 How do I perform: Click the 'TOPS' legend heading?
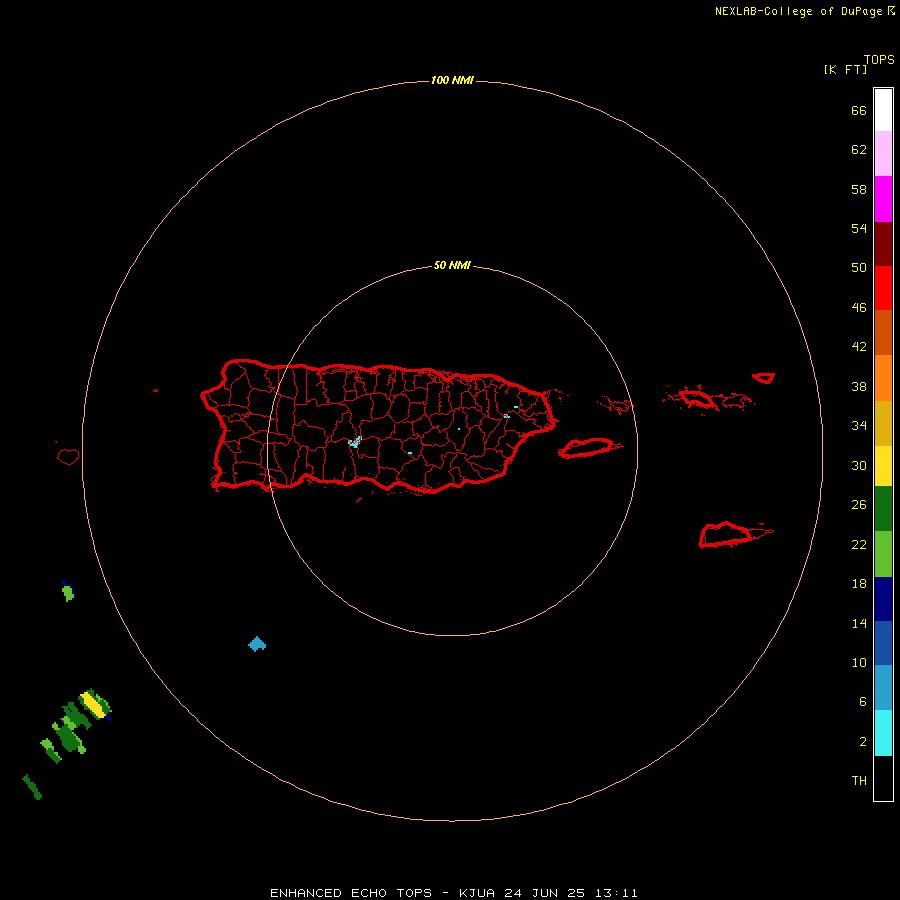(879, 59)
